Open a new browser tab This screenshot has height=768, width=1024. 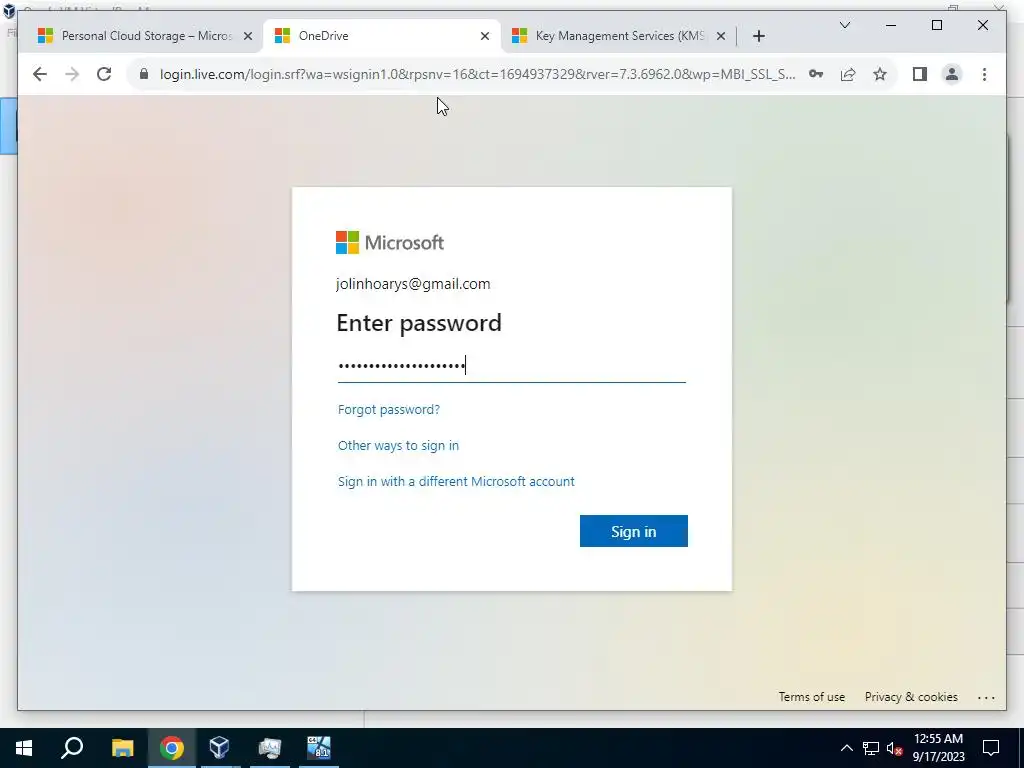(758, 37)
